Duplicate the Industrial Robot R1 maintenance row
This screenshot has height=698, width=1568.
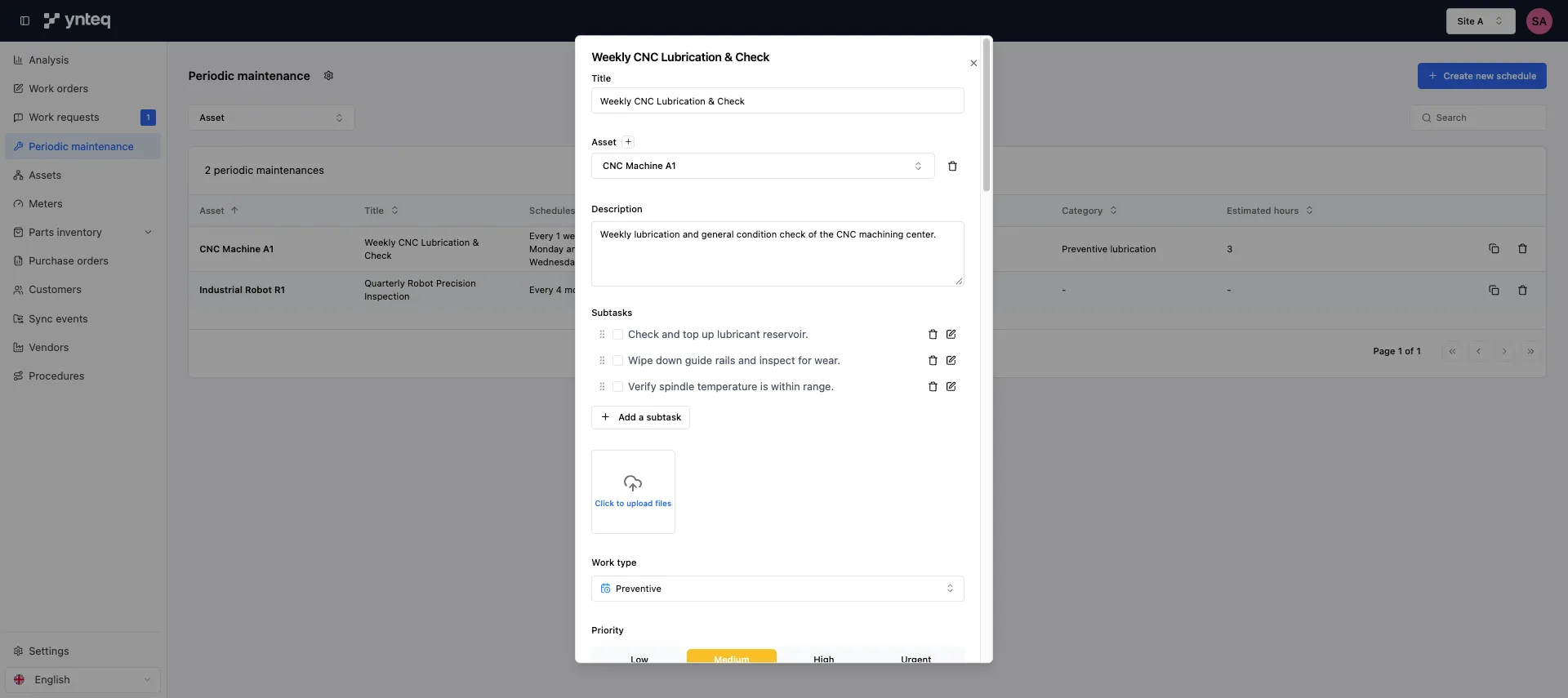coord(1494,291)
